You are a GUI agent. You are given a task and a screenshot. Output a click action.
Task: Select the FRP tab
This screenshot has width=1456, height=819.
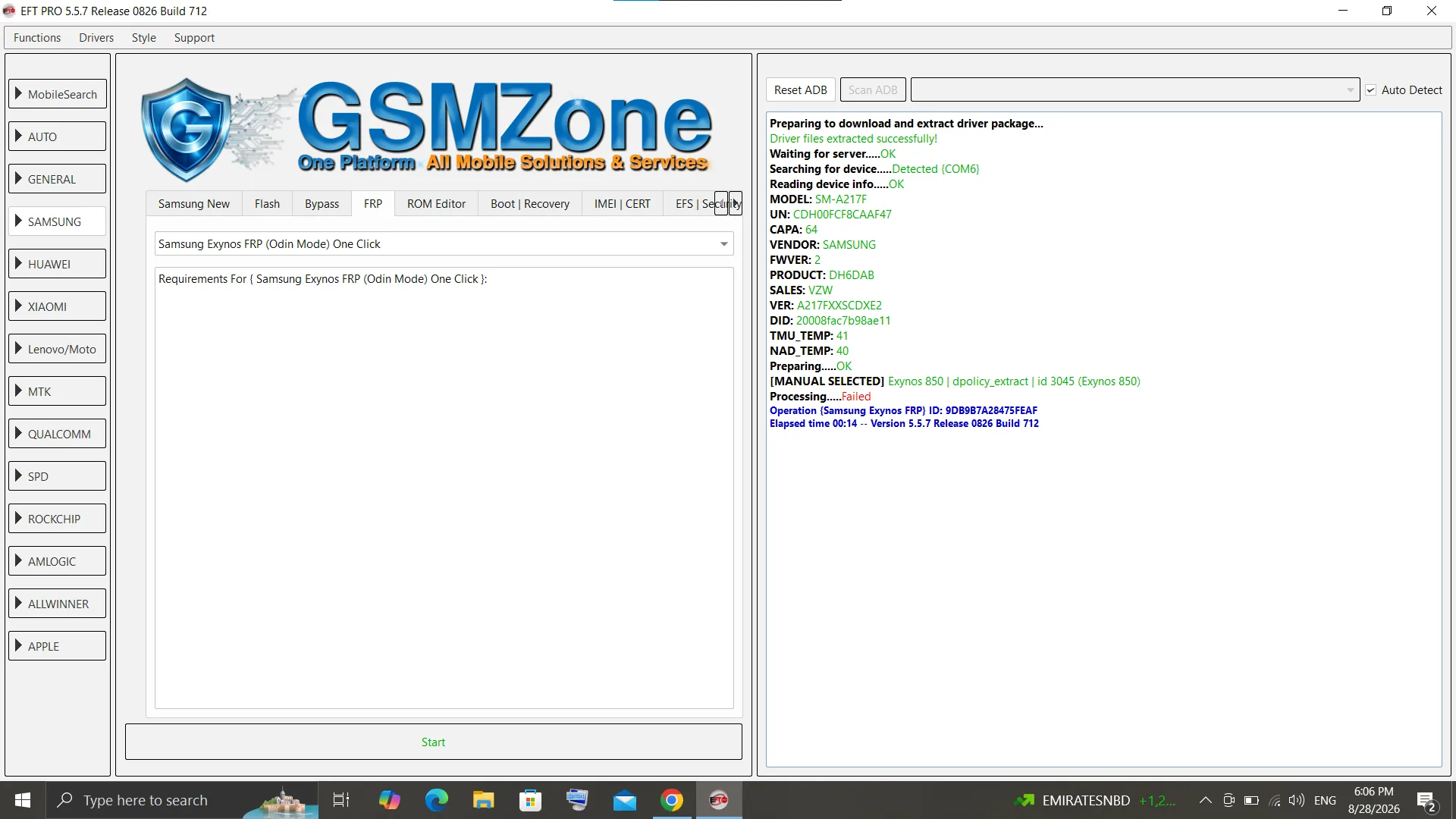[373, 204]
